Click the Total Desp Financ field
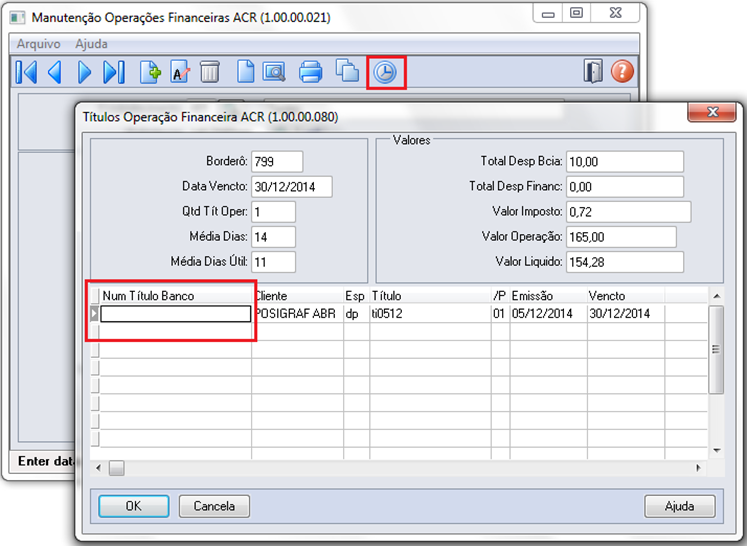Screen dimensions: 747x546 point(625,187)
